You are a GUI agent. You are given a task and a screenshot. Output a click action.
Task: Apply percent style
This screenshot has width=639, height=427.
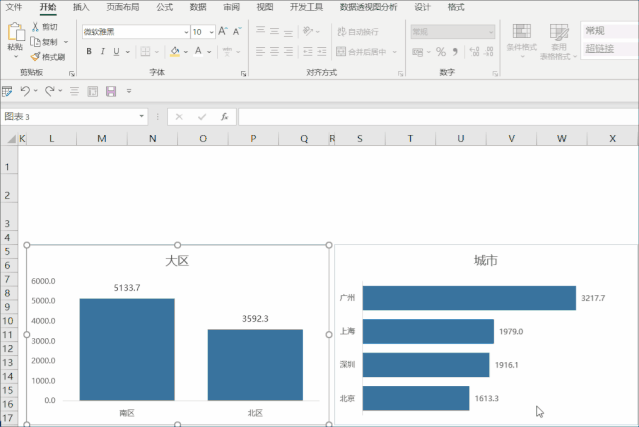441,52
